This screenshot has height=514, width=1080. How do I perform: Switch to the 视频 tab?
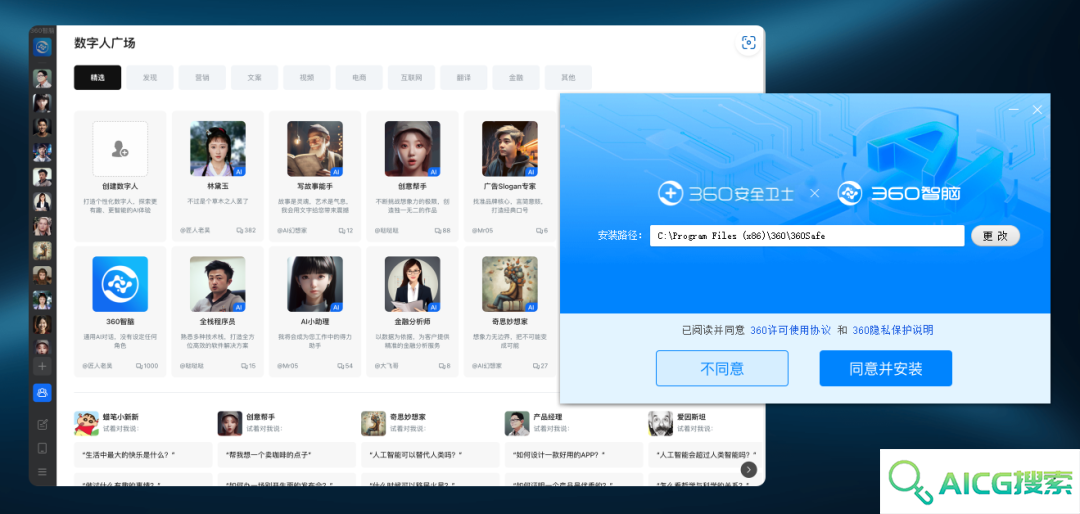[307, 78]
